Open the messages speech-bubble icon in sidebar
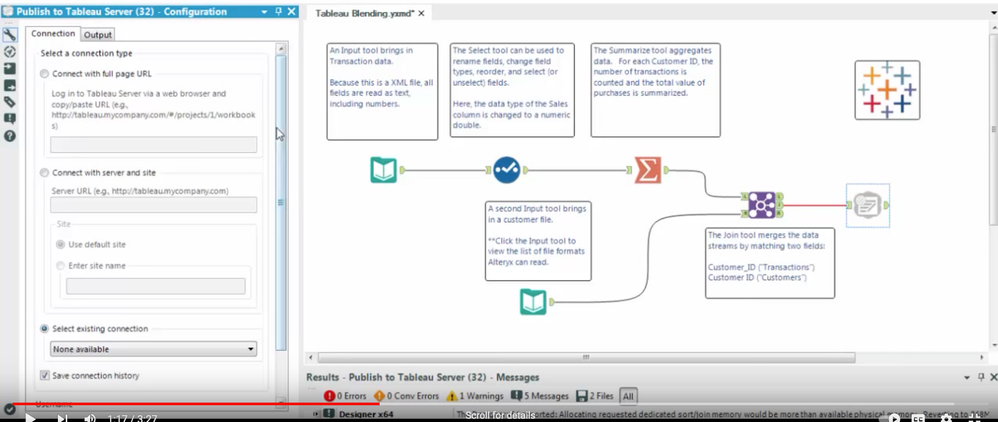This screenshot has width=998, height=422. 9,119
